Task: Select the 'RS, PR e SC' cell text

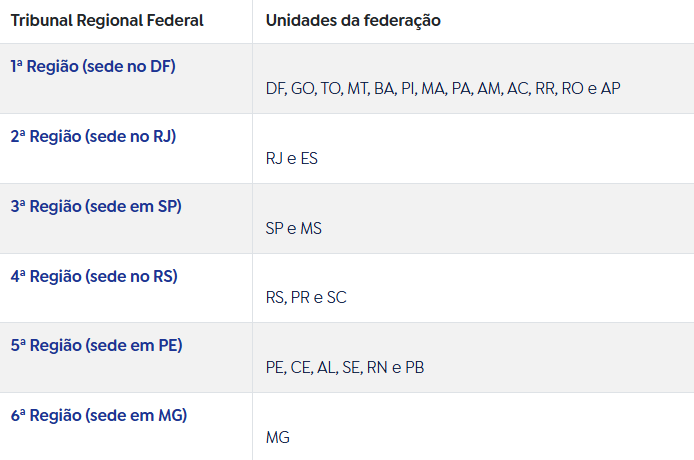Action: [x=306, y=298]
